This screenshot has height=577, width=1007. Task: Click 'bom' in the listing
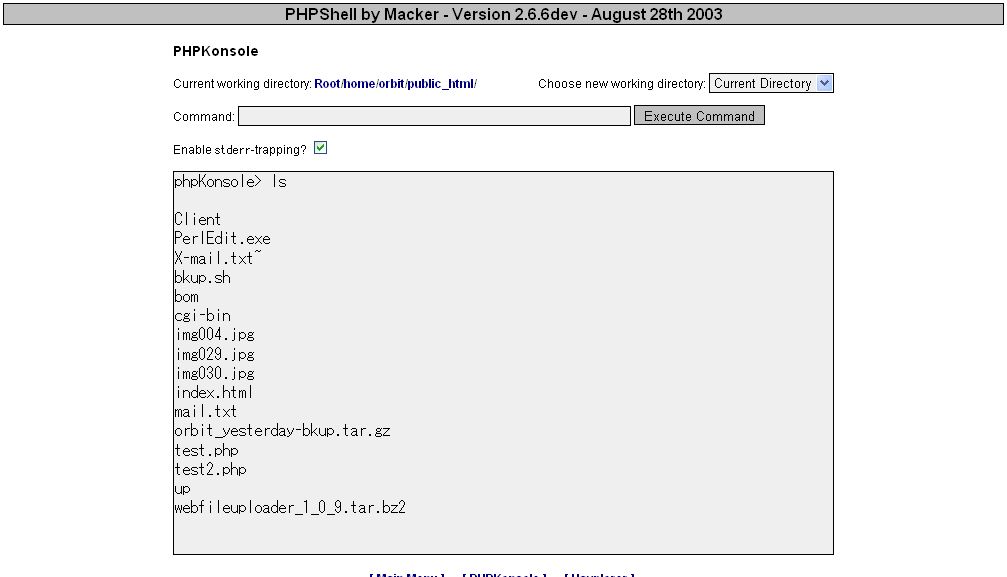[186, 297]
